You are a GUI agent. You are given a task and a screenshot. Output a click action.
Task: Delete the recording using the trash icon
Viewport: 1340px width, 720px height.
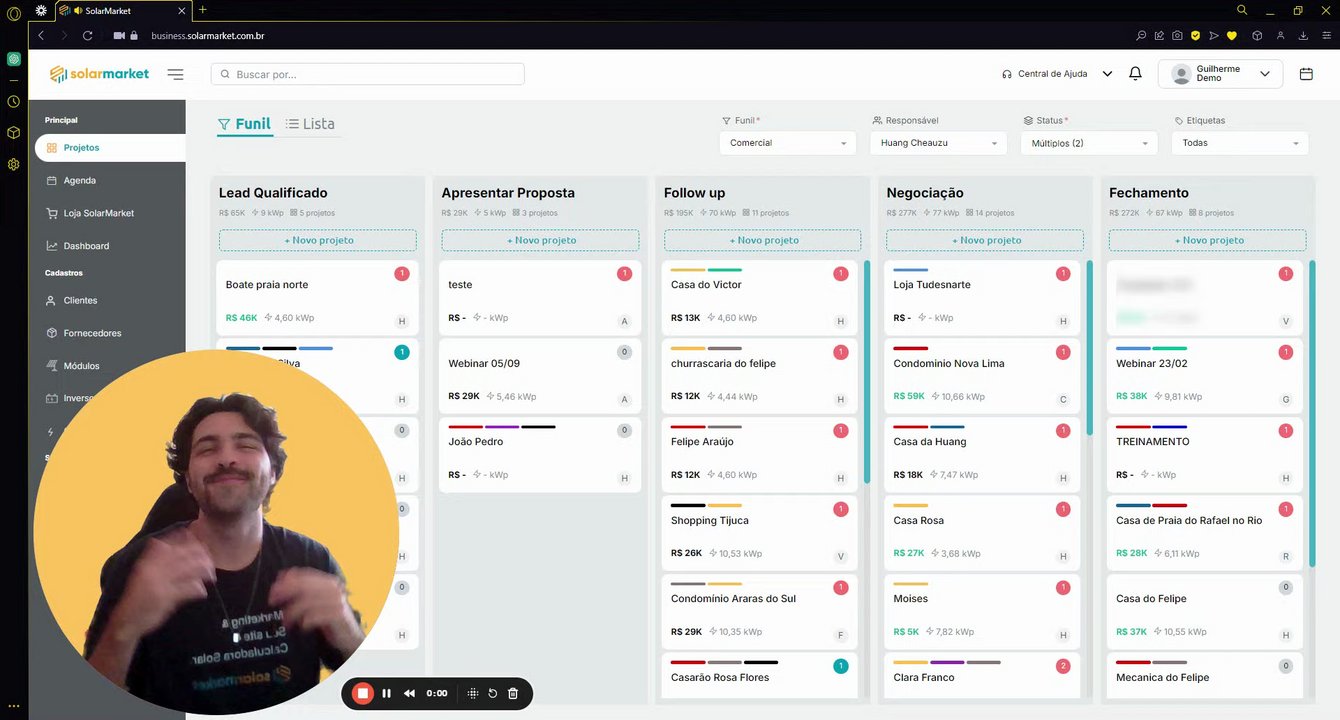513,693
